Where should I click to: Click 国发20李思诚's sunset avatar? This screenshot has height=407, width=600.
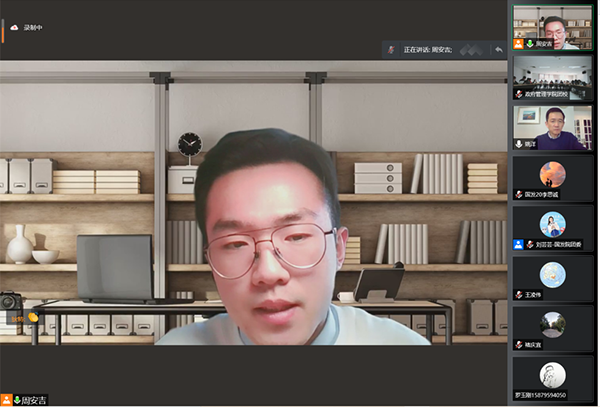coord(552,176)
